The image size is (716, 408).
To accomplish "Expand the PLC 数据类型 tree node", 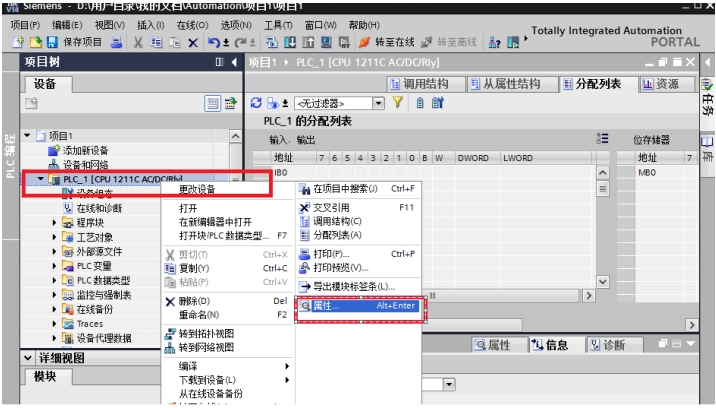I will pos(54,280).
